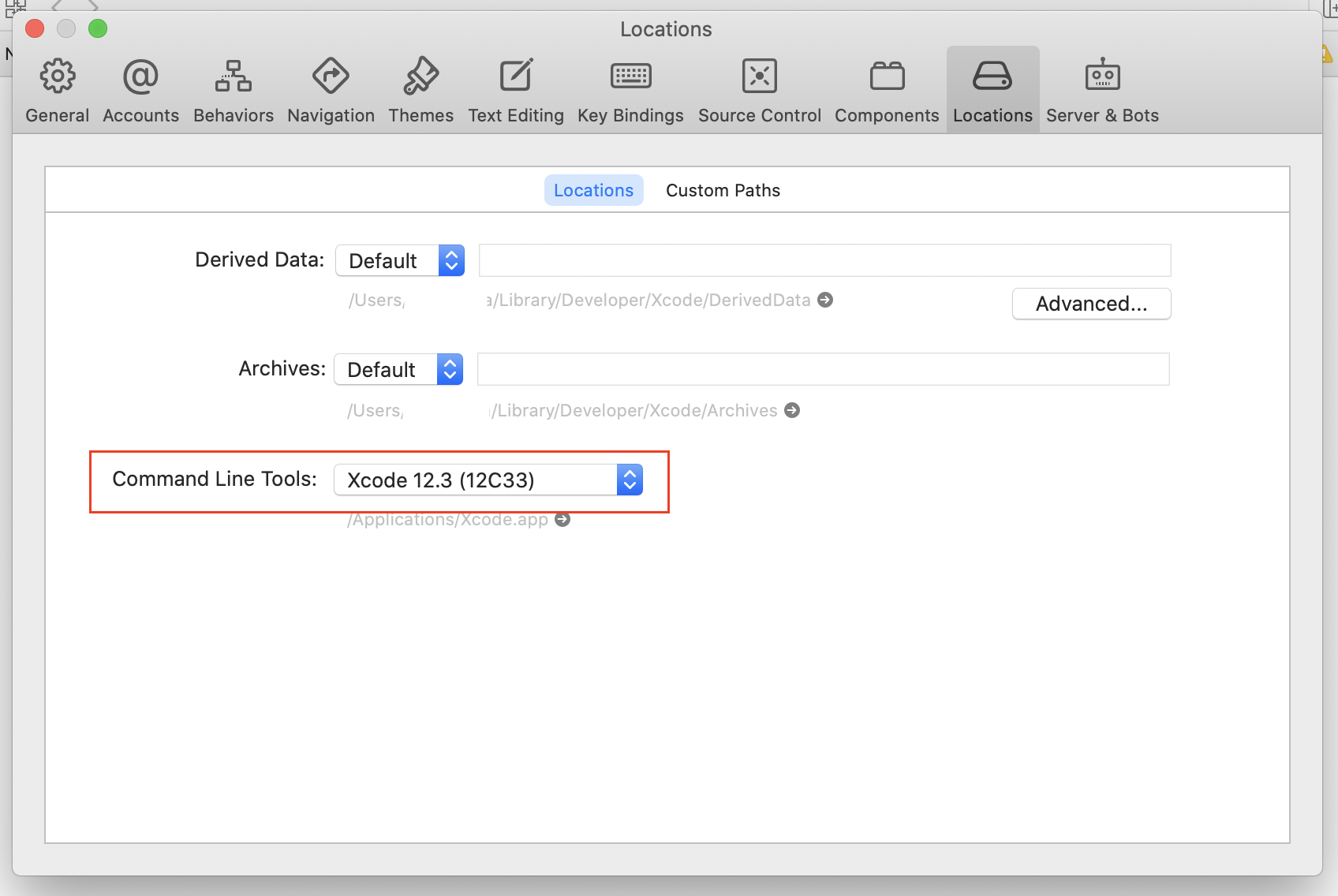The image size is (1338, 896).
Task: Open the Behaviors preferences pane
Action: [234, 90]
